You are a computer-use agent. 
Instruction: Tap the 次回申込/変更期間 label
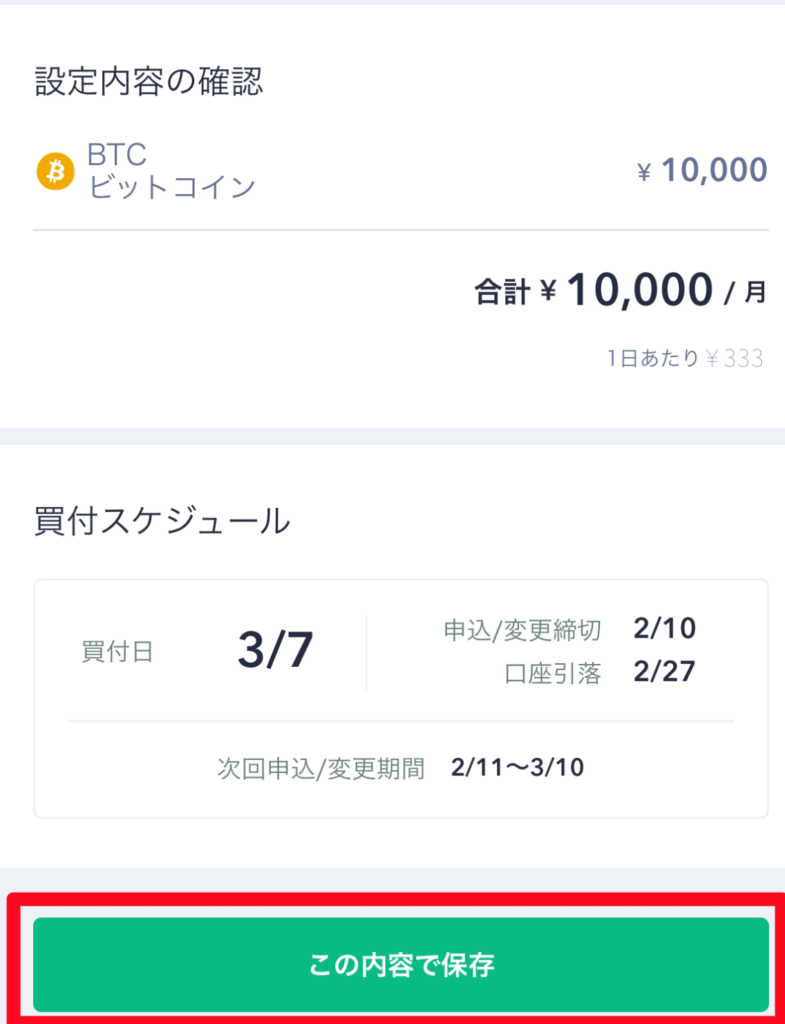click(321, 768)
